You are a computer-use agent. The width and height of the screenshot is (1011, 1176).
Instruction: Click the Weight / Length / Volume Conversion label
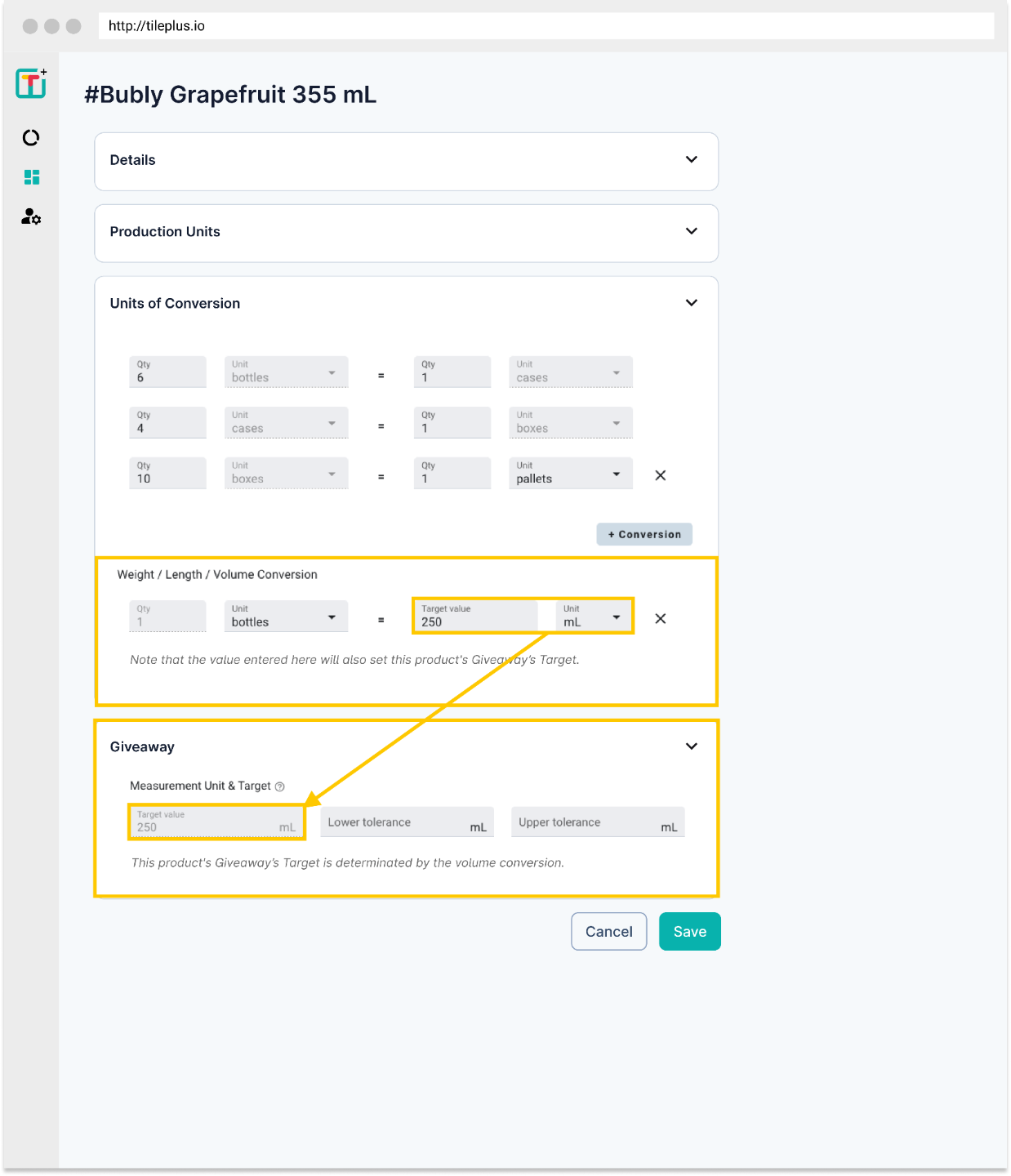pos(217,575)
